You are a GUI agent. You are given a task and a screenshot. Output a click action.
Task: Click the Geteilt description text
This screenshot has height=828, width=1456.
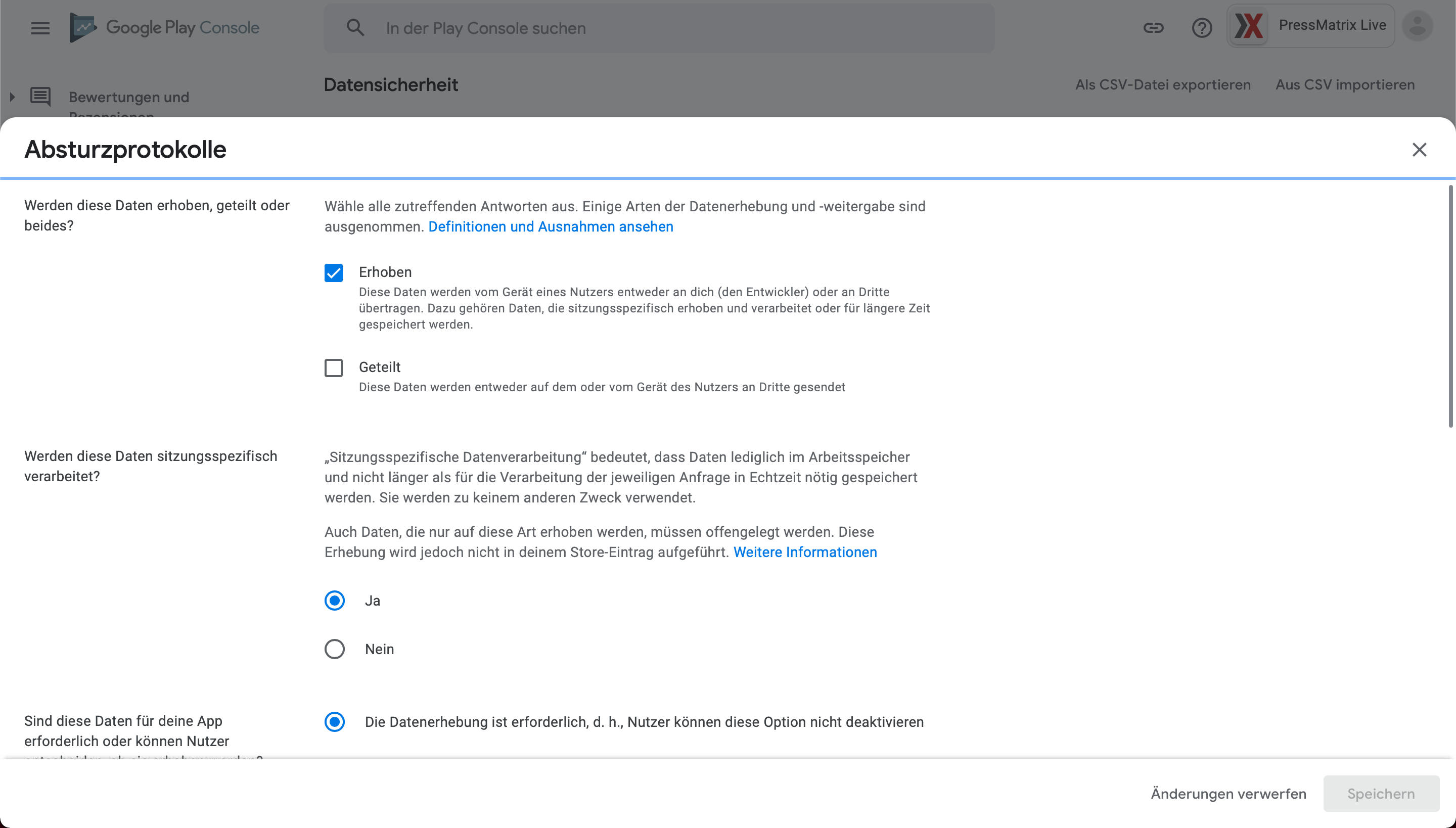602,387
